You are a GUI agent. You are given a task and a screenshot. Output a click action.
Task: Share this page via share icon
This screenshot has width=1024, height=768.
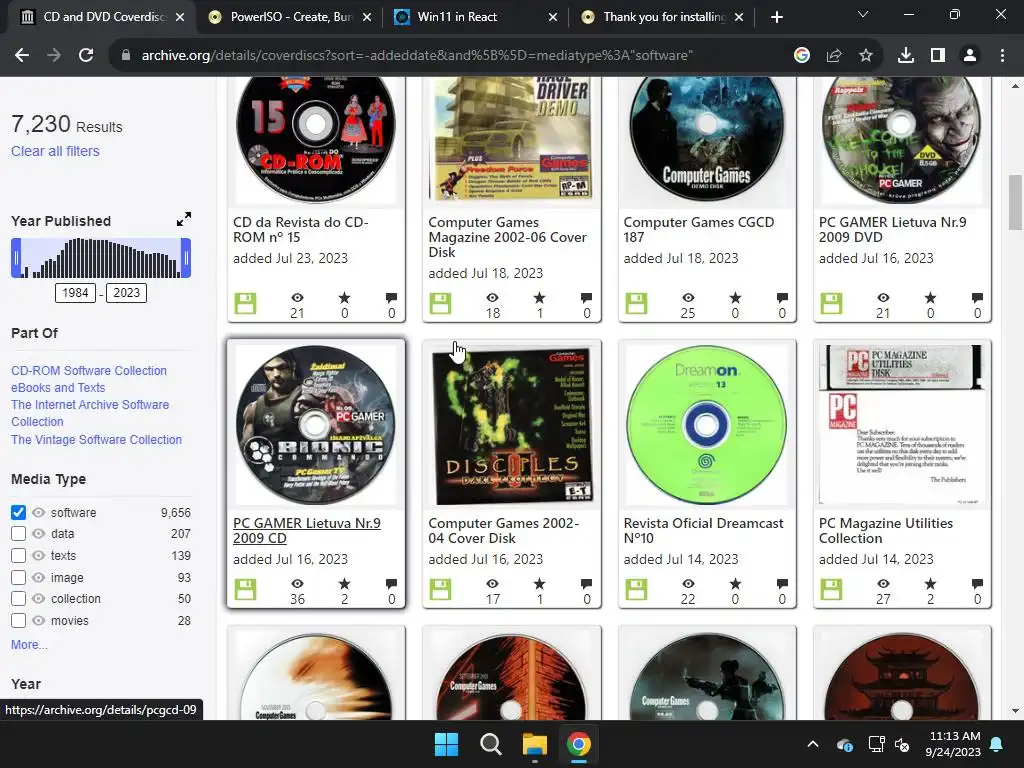(x=834, y=56)
